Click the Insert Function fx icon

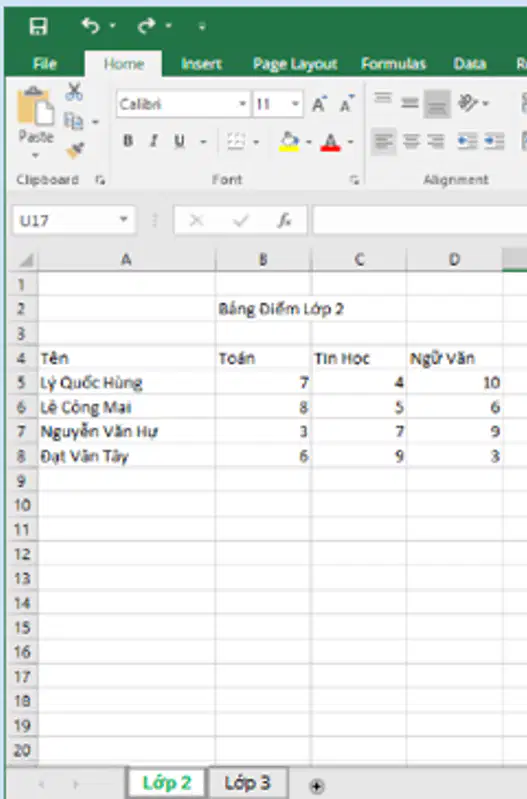click(284, 220)
